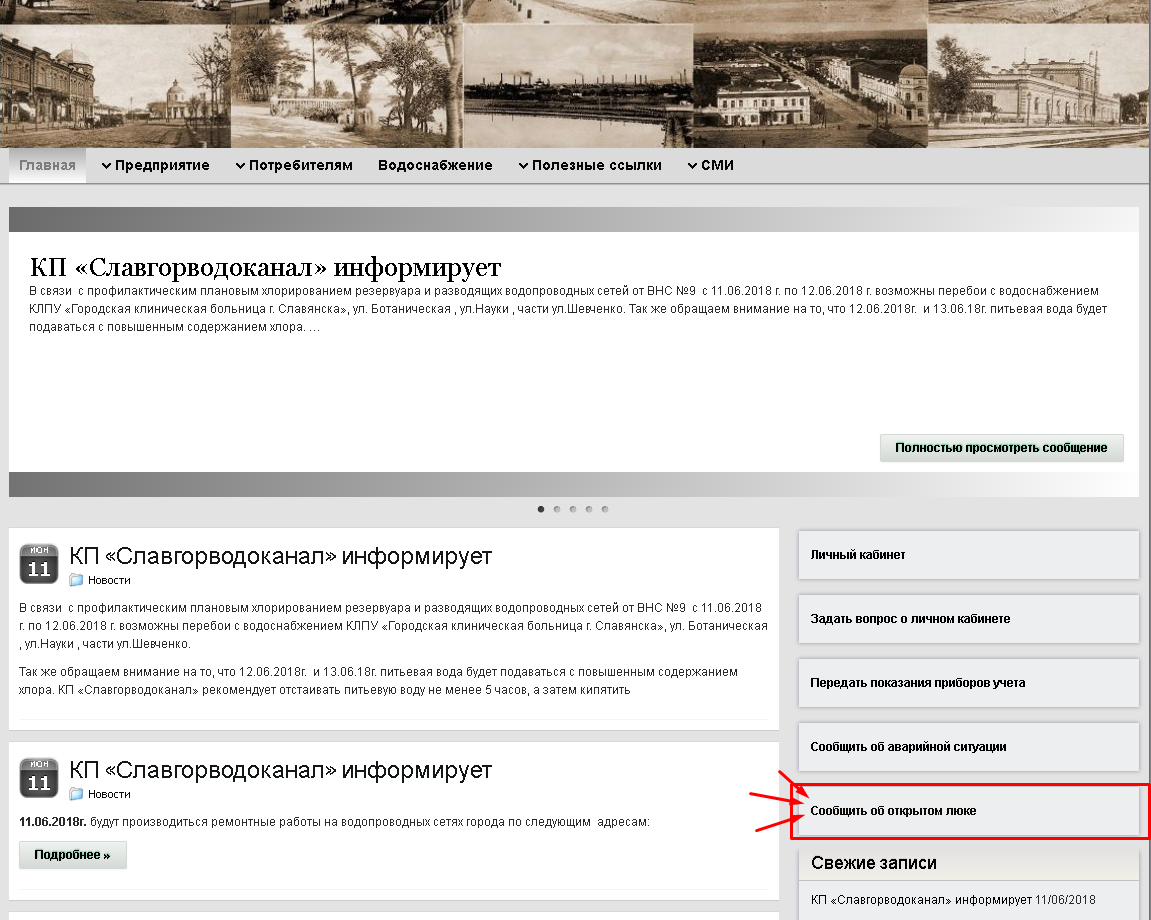
Task: Expand the Потребителям dropdown menu
Action: click(x=294, y=165)
